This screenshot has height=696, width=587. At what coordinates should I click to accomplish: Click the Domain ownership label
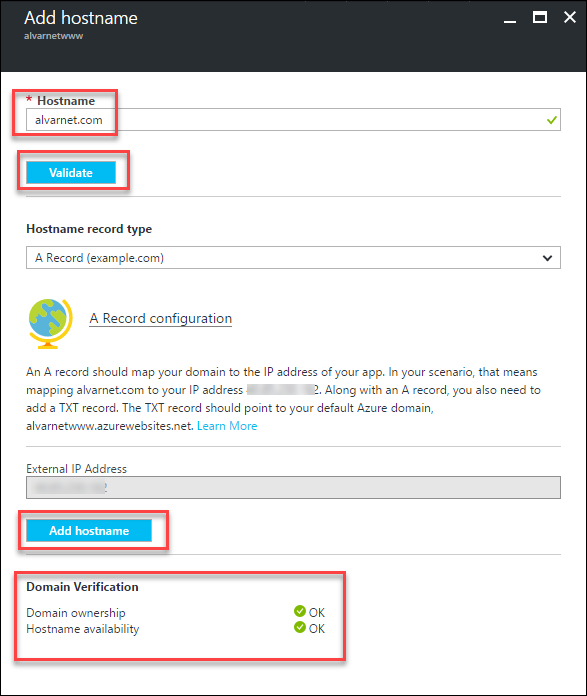[x=75, y=613]
